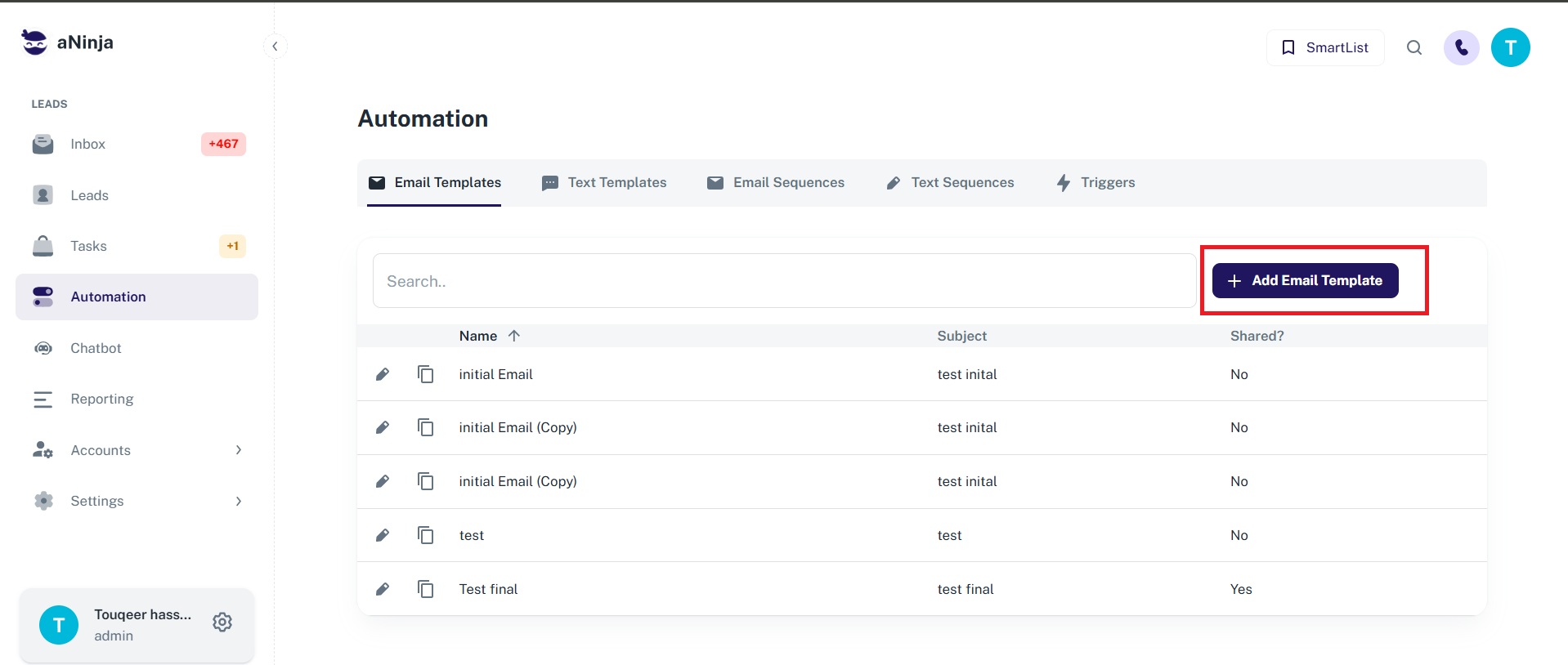Open the T profile avatar in header
Screen dimensions: 1568x665
pos(1510,47)
